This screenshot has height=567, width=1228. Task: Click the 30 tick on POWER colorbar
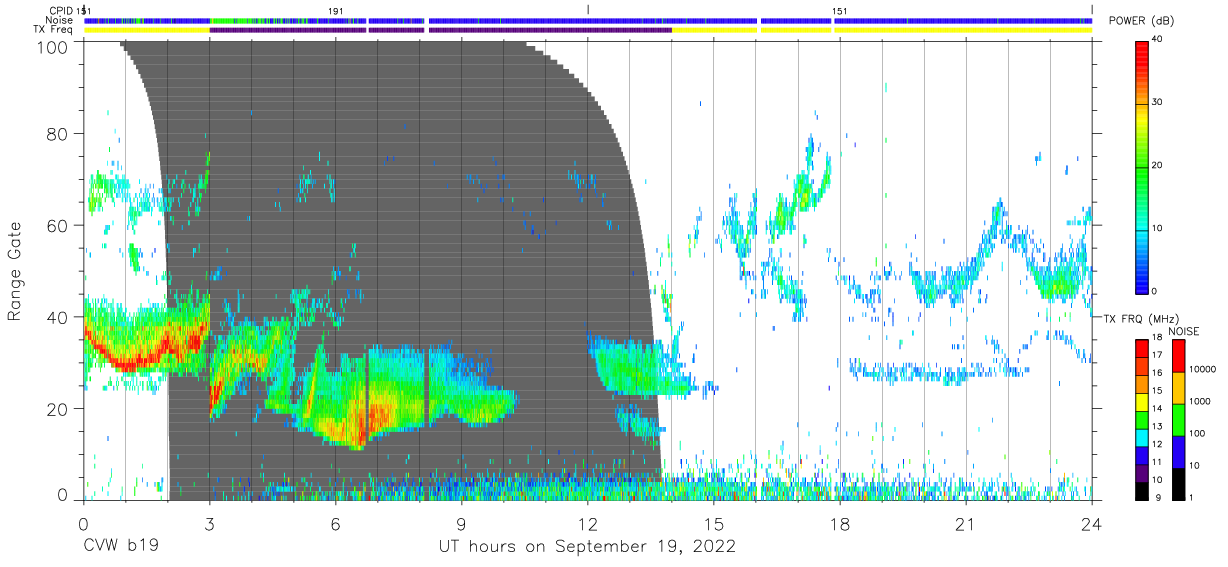pos(1157,103)
